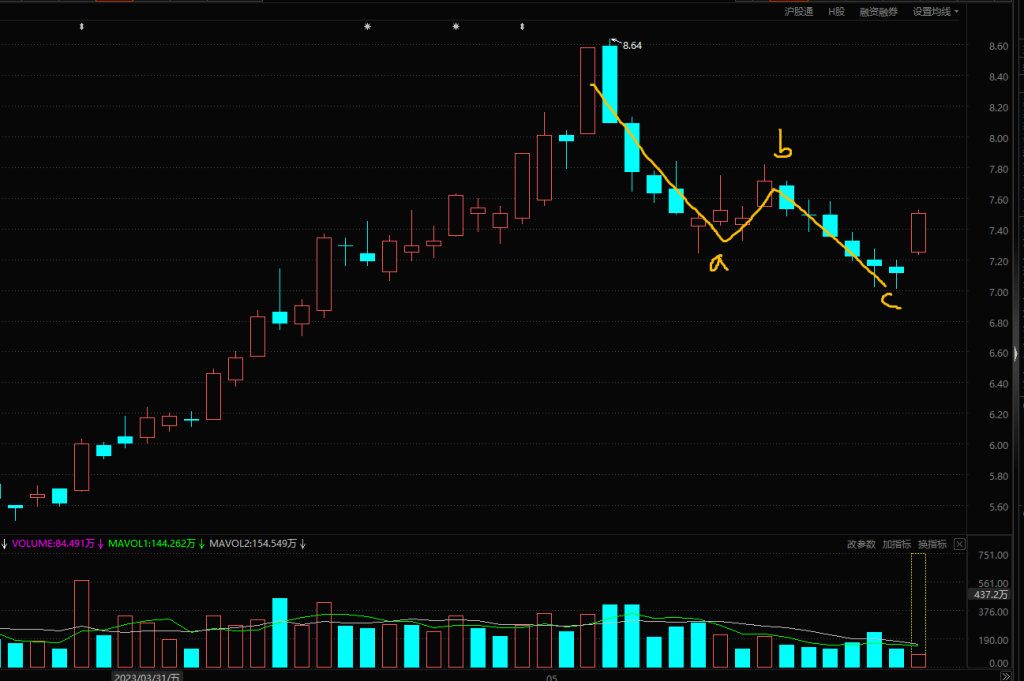Click the 437.2万 volume axis marker
Viewport: 1024px width, 681px height.
[990, 595]
